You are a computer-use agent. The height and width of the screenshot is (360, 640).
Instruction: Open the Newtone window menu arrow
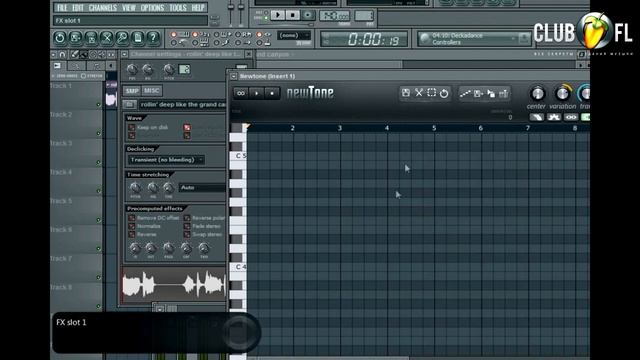(233, 76)
